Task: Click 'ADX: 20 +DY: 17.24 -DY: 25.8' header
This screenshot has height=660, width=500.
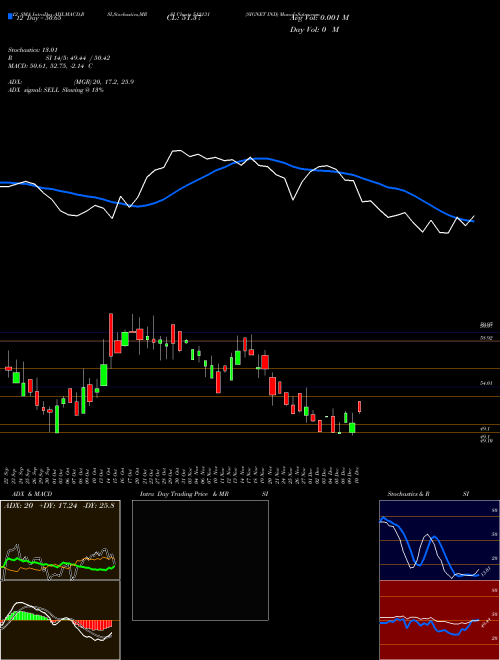Action: (59, 506)
